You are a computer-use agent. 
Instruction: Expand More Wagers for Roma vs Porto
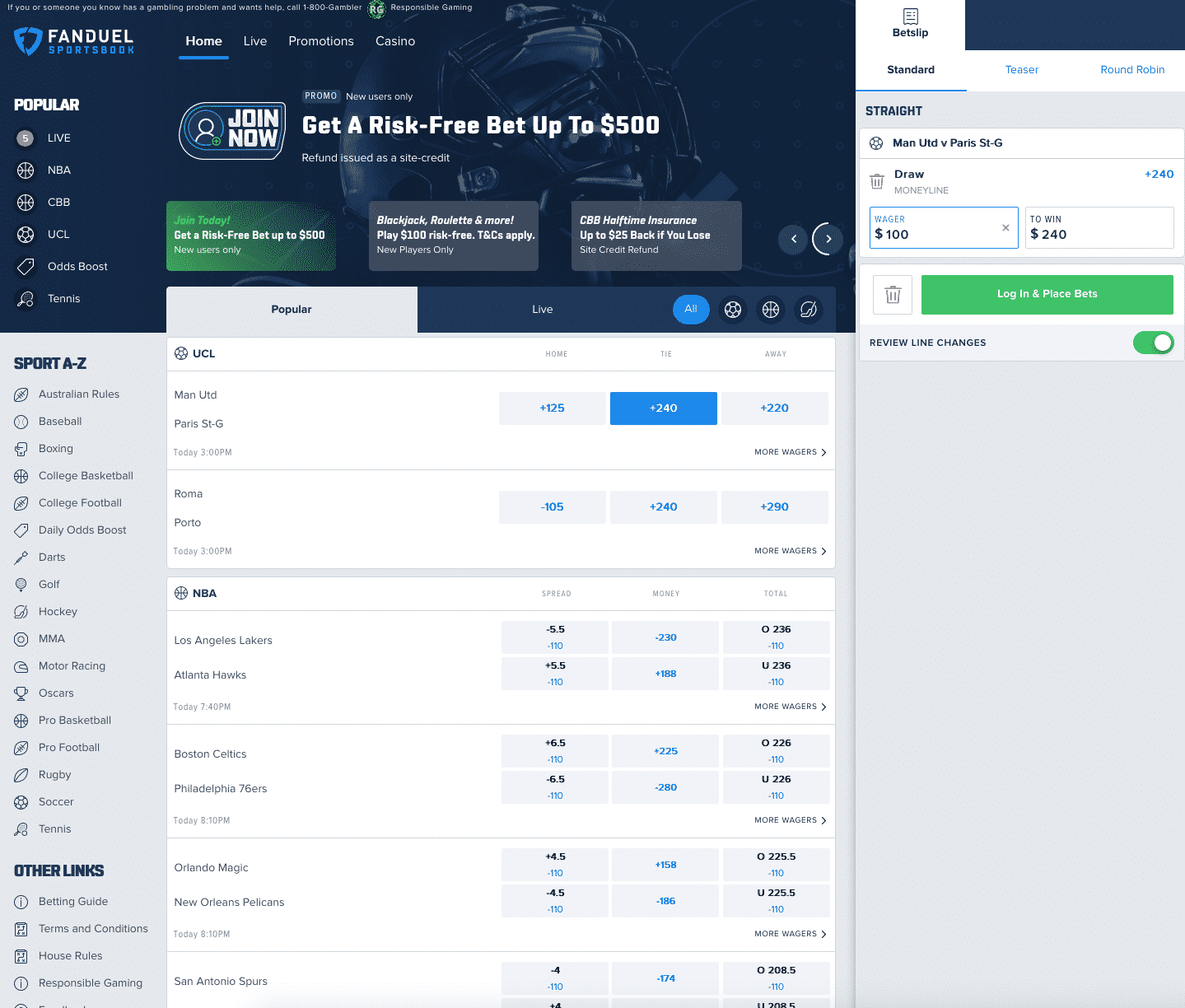(791, 551)
